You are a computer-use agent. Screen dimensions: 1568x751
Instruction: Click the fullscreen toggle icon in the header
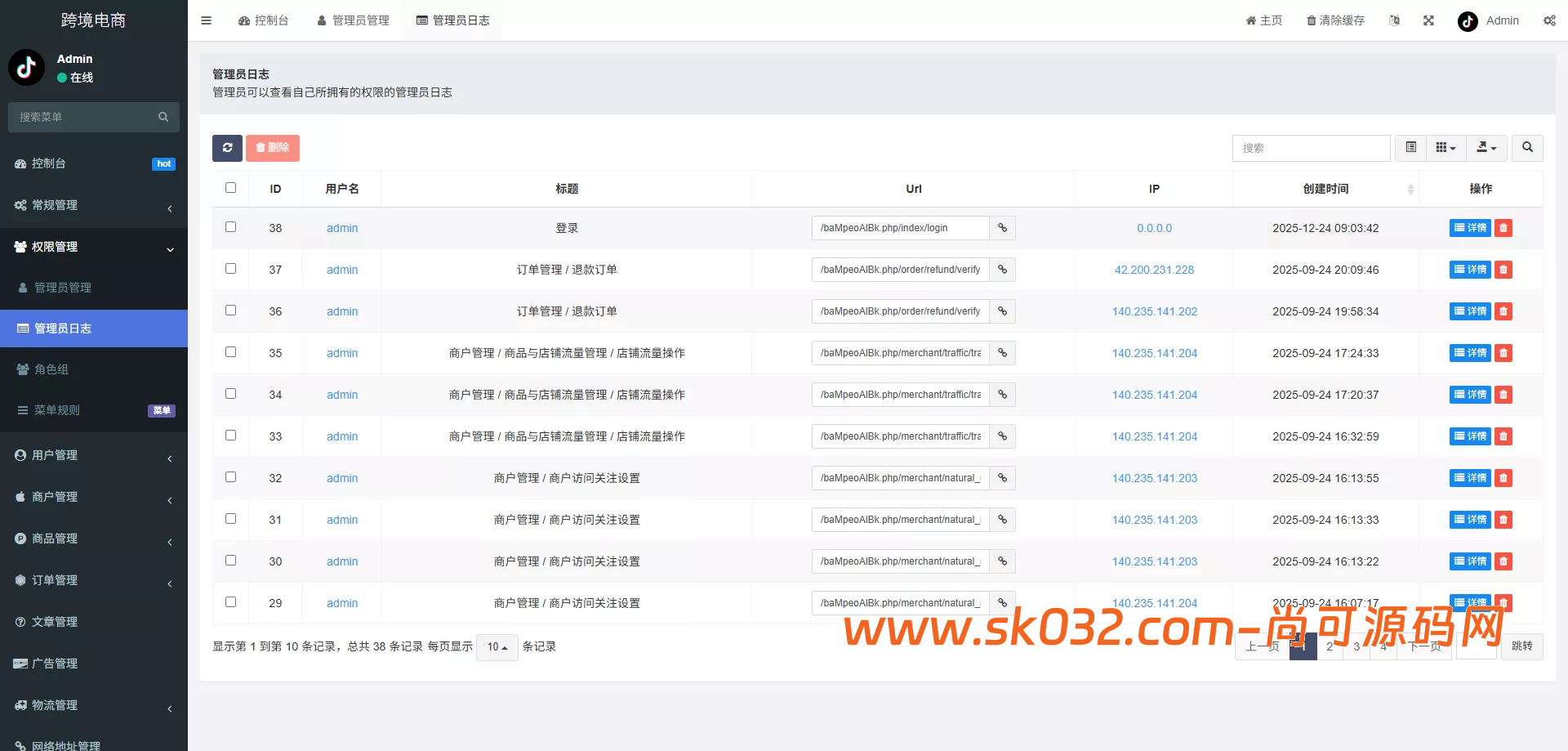pos(1428,20)
